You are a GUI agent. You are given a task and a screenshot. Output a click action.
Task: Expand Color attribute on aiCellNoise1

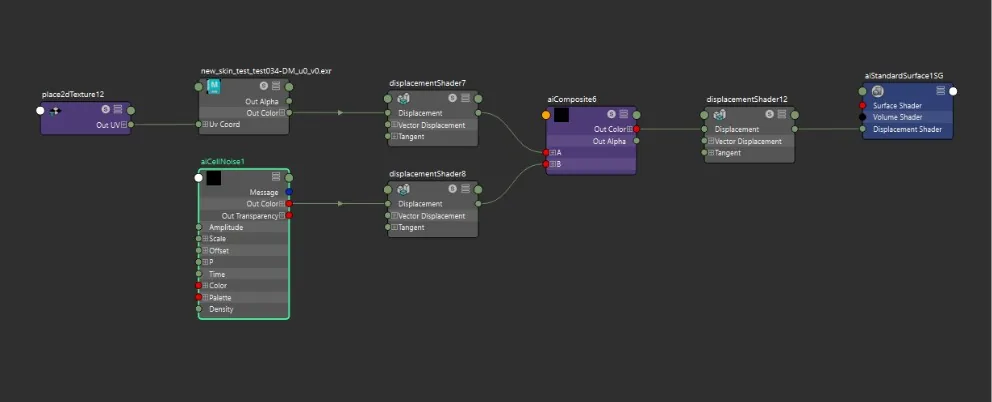[x=206, y=286]
